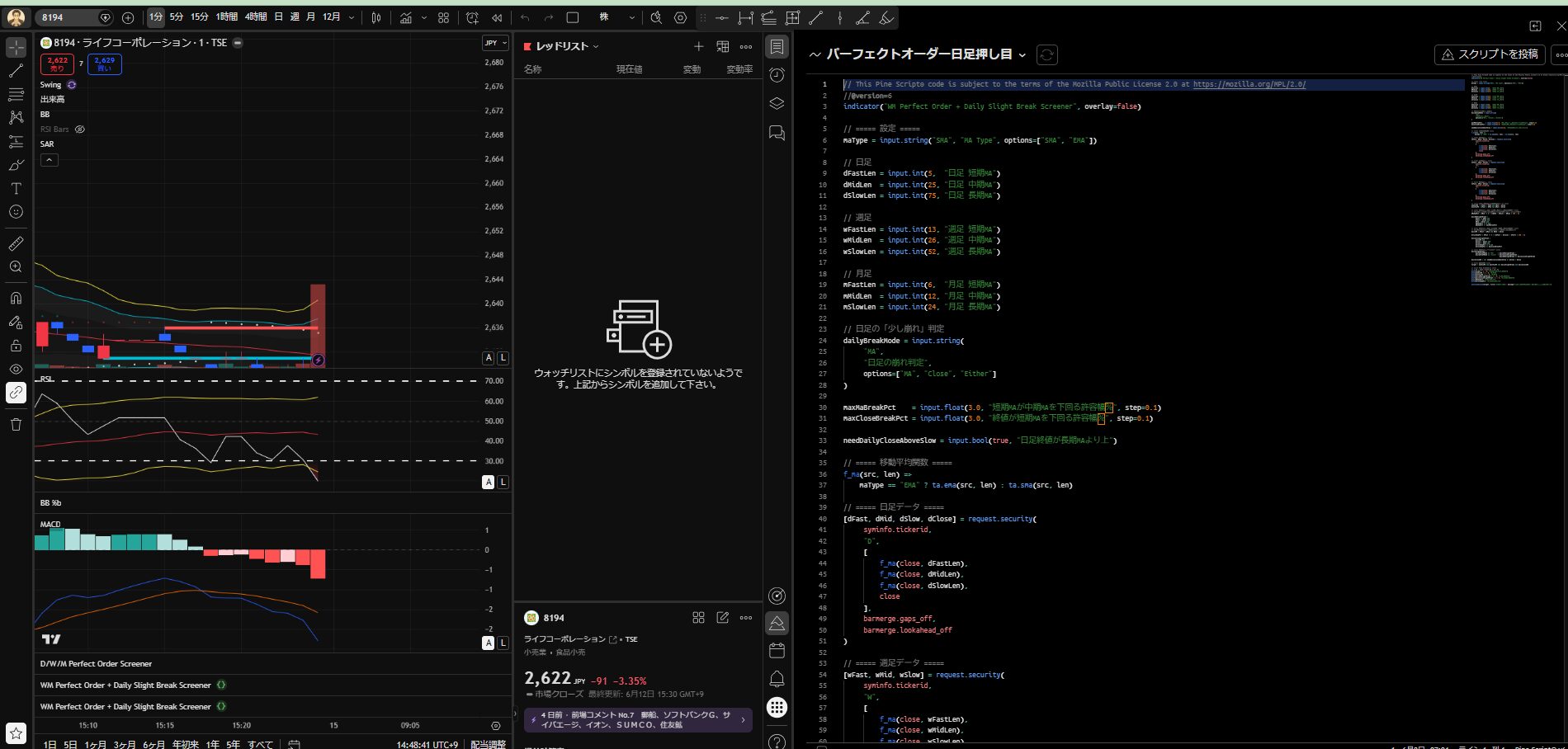Open the indicator templates grid icon

point(444,17)
